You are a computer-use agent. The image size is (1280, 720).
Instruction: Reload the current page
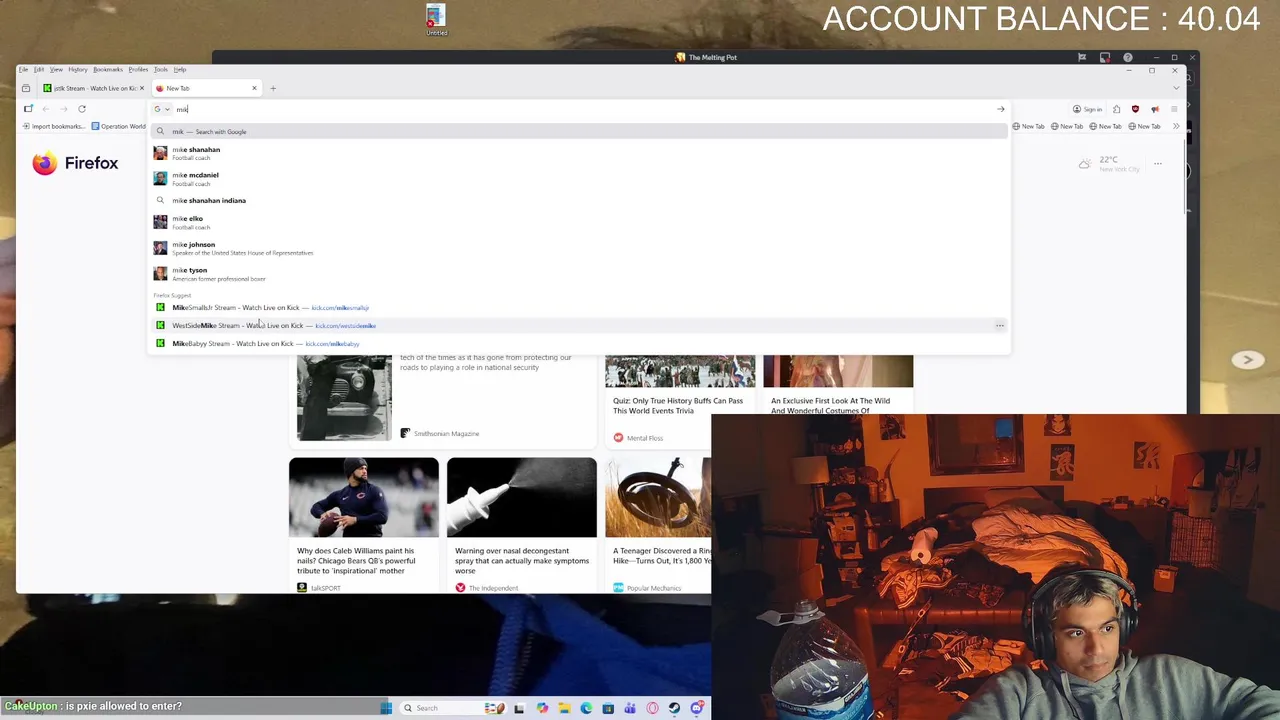[x=82, y=109]
